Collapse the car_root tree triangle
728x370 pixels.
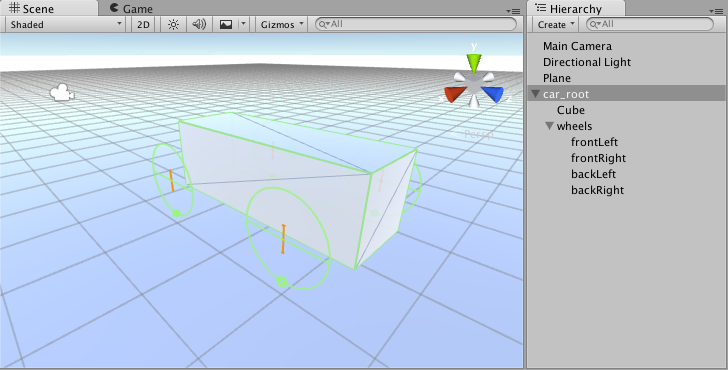tap(535, 94)
